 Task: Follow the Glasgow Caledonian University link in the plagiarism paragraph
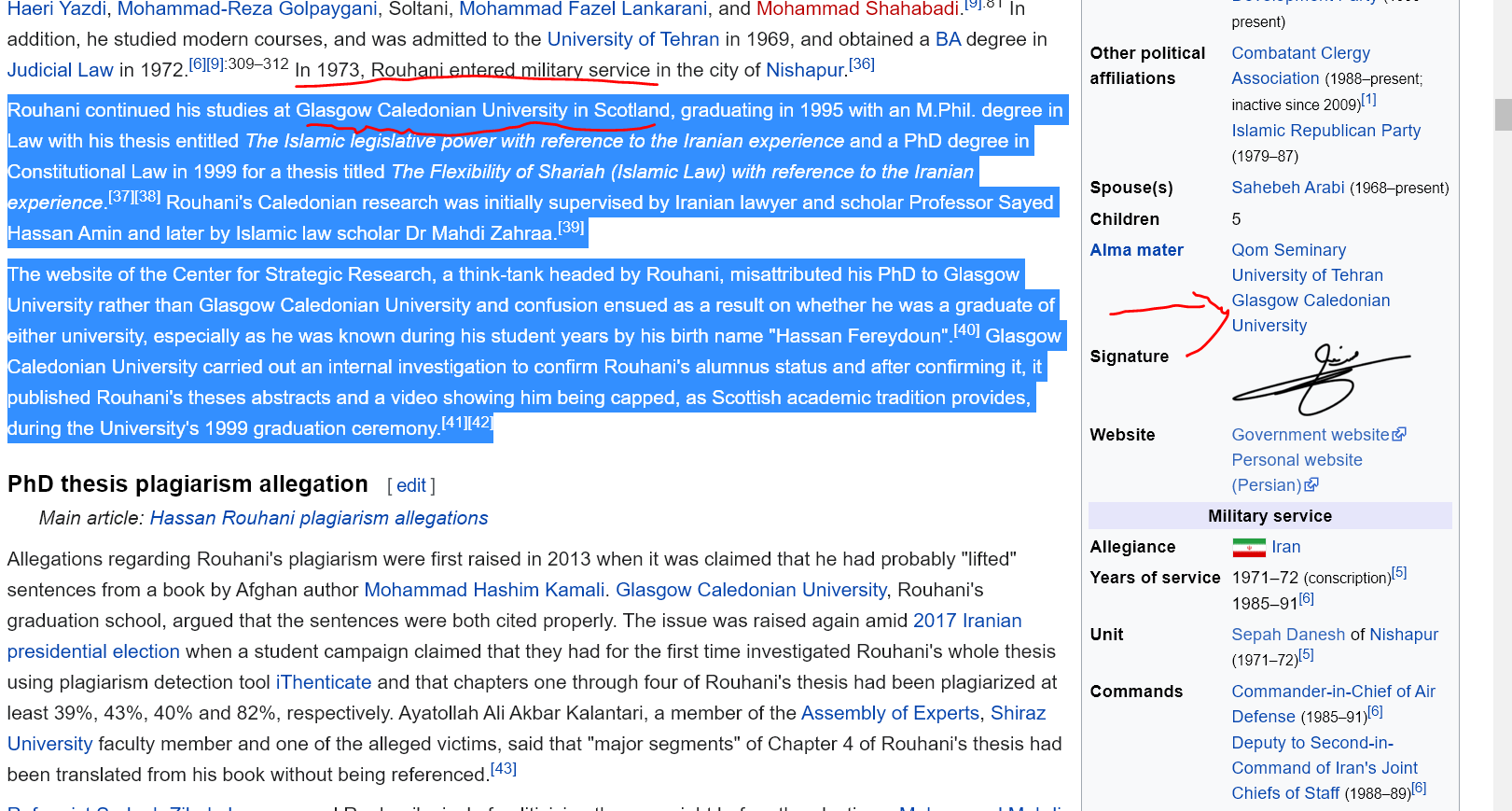(x=751, y=590)
